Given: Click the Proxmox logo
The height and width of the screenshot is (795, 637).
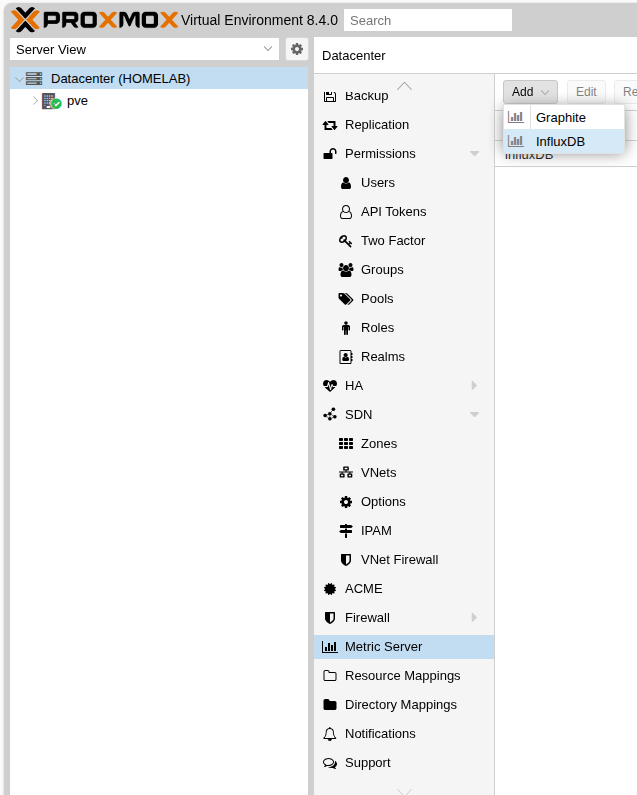Looking at the screenshot, I should coord(95,20).
